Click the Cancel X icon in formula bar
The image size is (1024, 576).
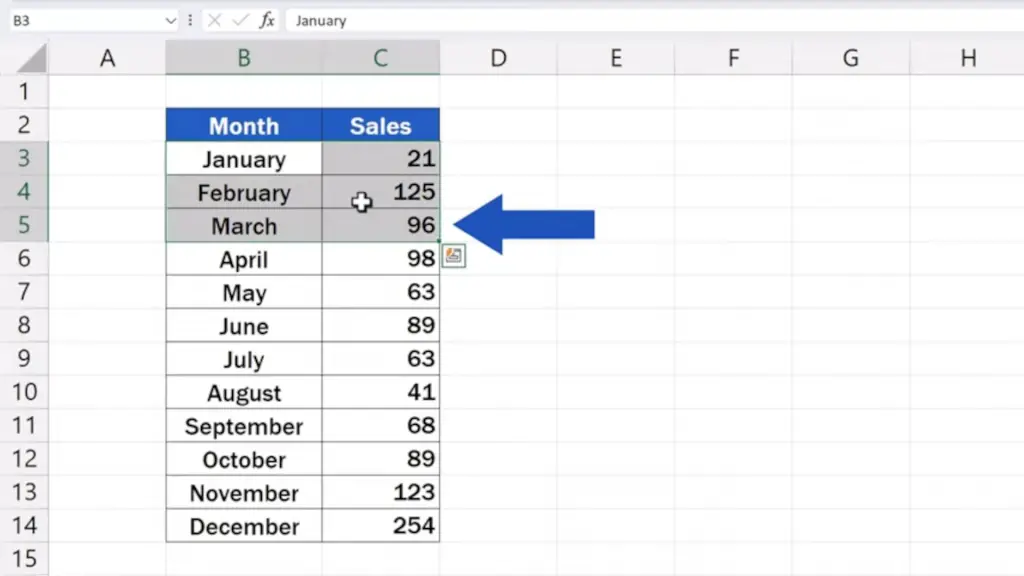(x=214, y=20)
